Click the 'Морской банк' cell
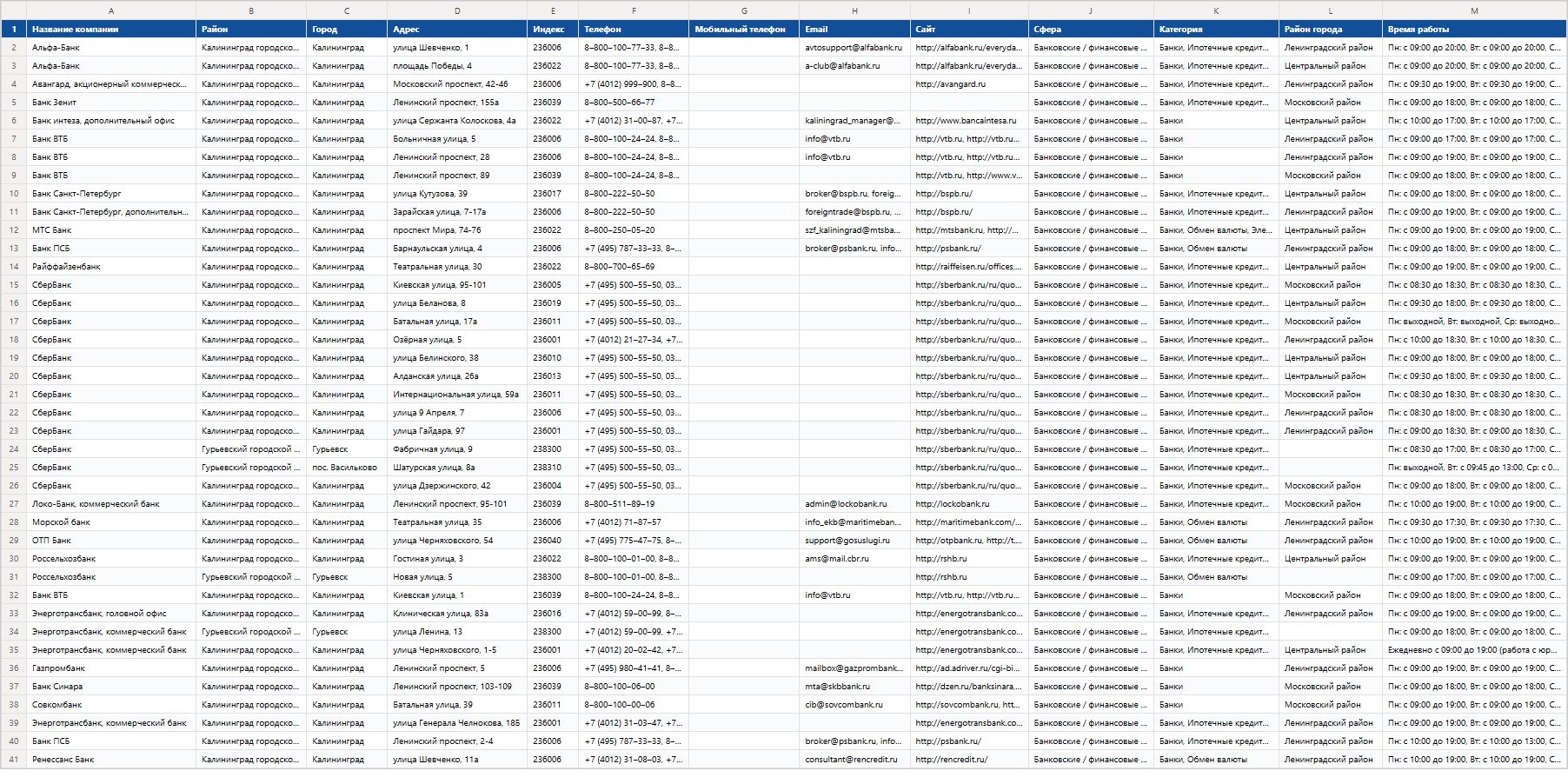1568x784 pixels. pyautogui.click(x=111, y=522)
